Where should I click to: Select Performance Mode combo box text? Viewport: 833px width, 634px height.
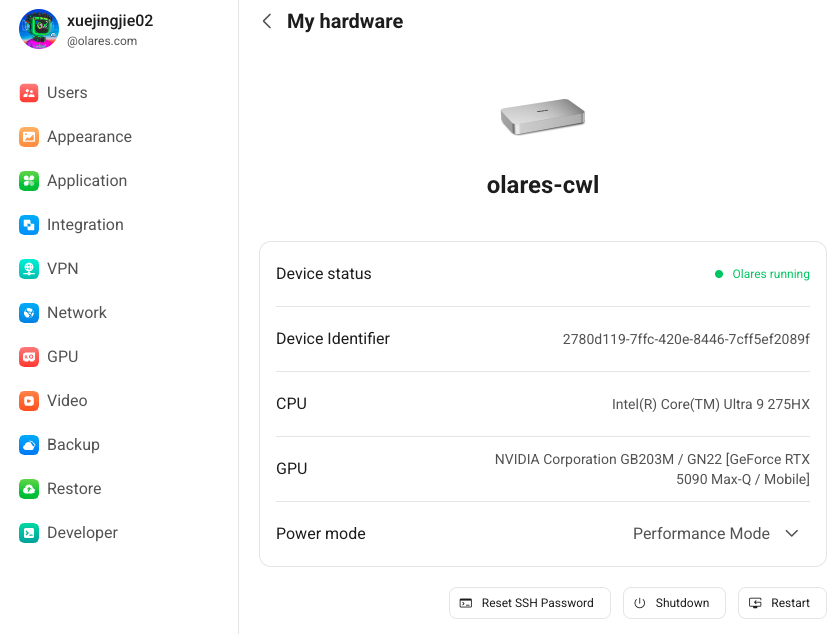point(701,534)
